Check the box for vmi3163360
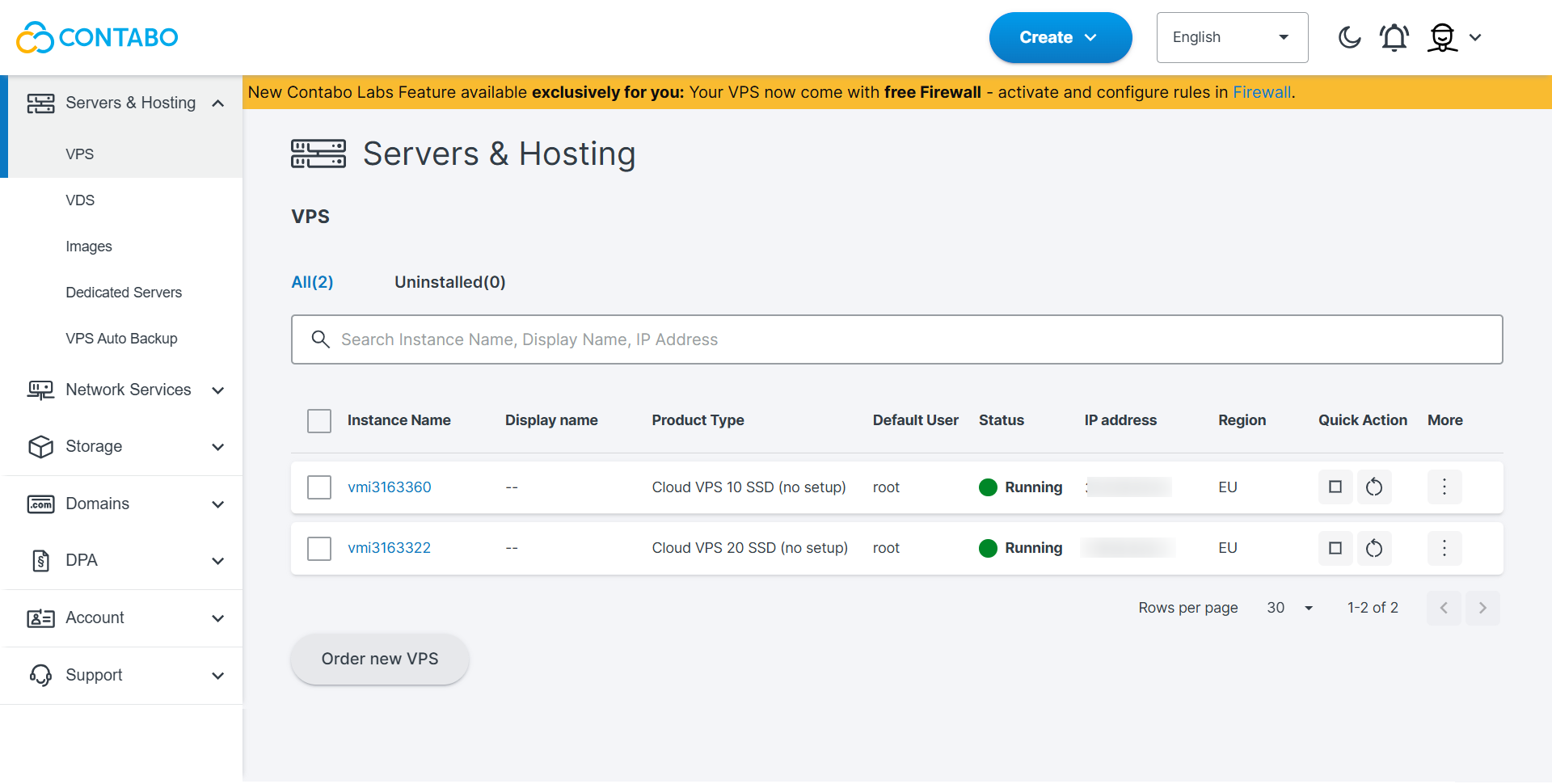Viewport: 1552px width, 784px height. pyautogui.click(x=319, y=487)
